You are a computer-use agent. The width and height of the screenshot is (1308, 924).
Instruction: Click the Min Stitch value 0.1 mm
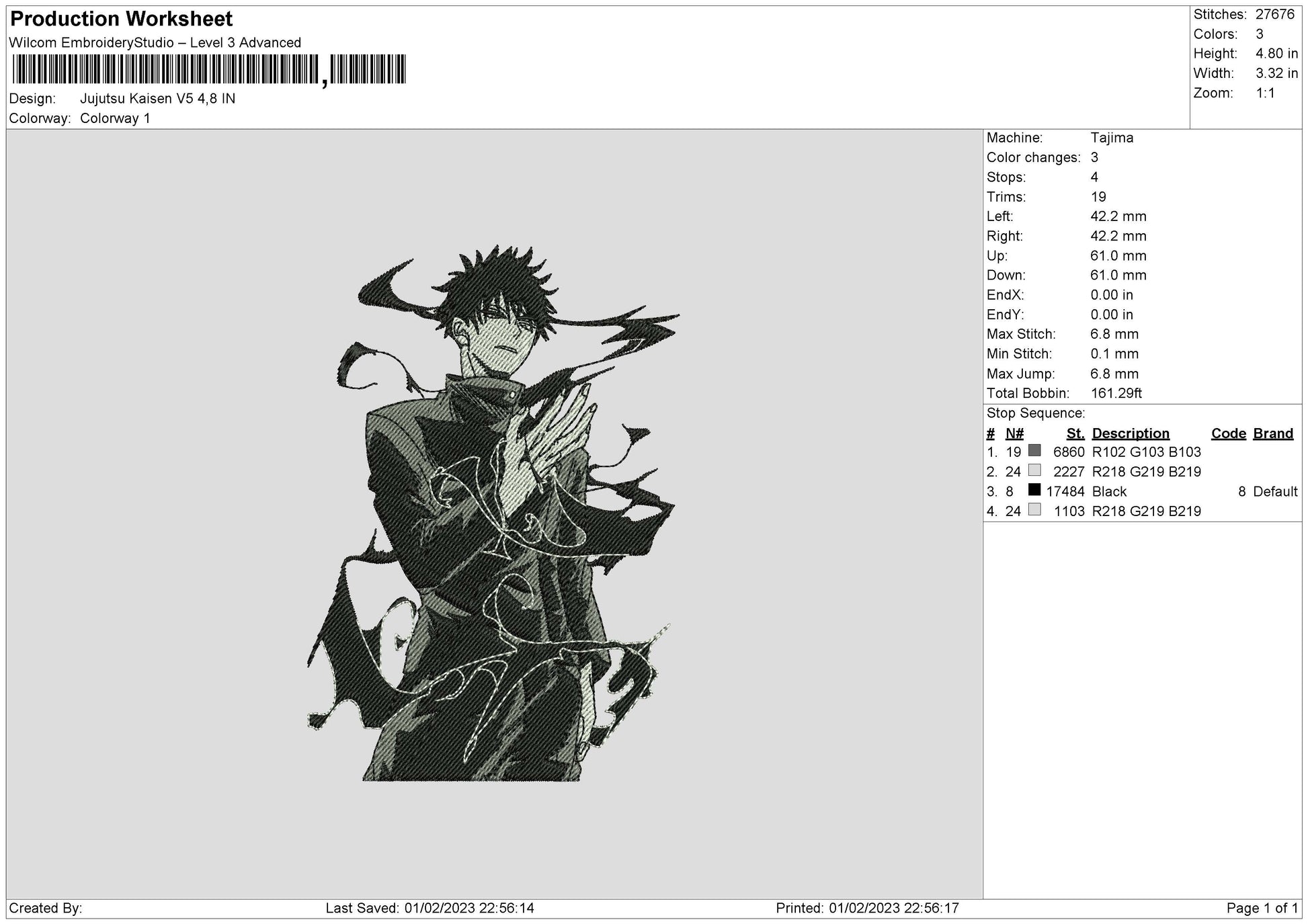(1114, 354)
